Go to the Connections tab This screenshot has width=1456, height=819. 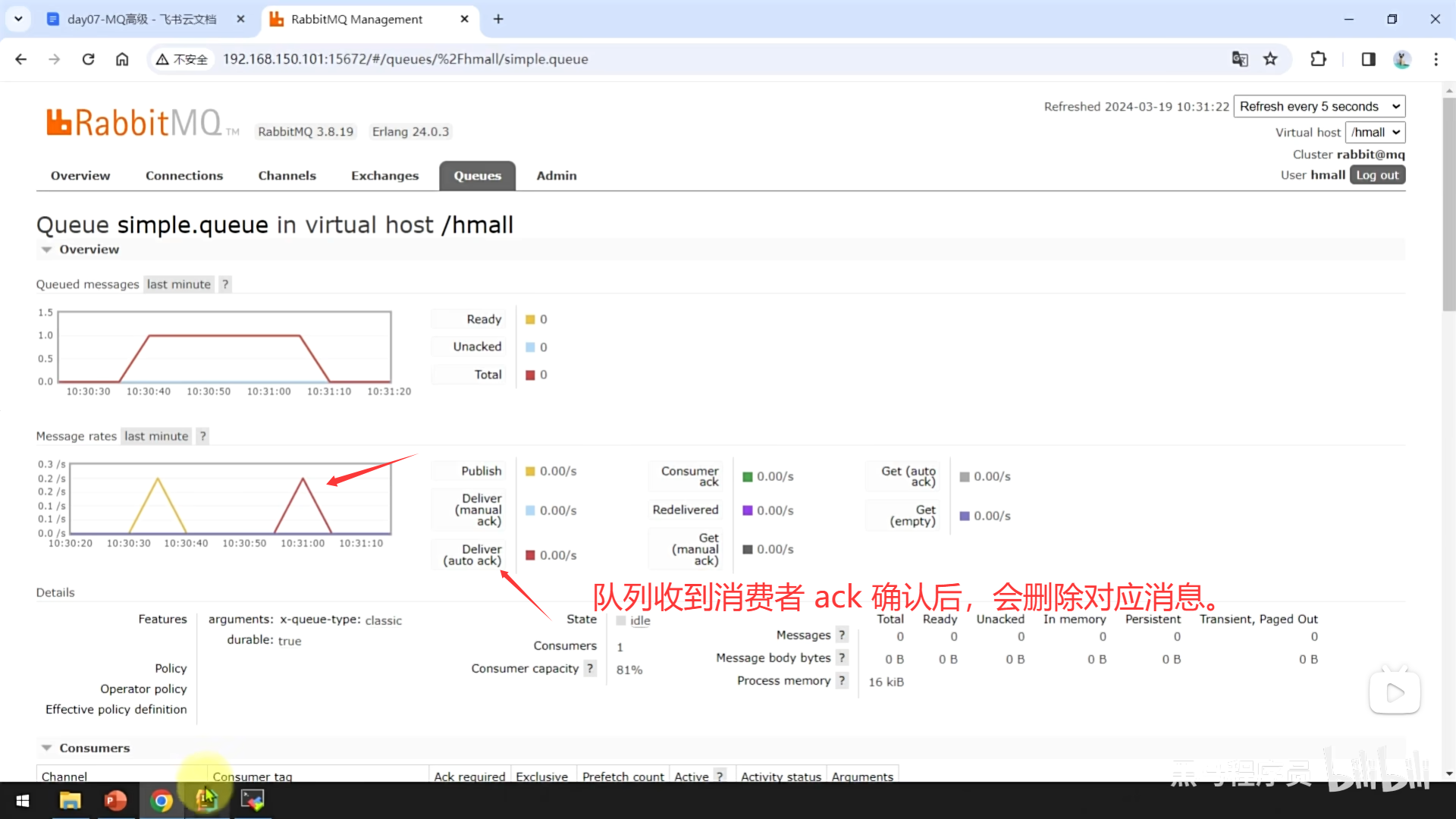[x=184, y=175]
